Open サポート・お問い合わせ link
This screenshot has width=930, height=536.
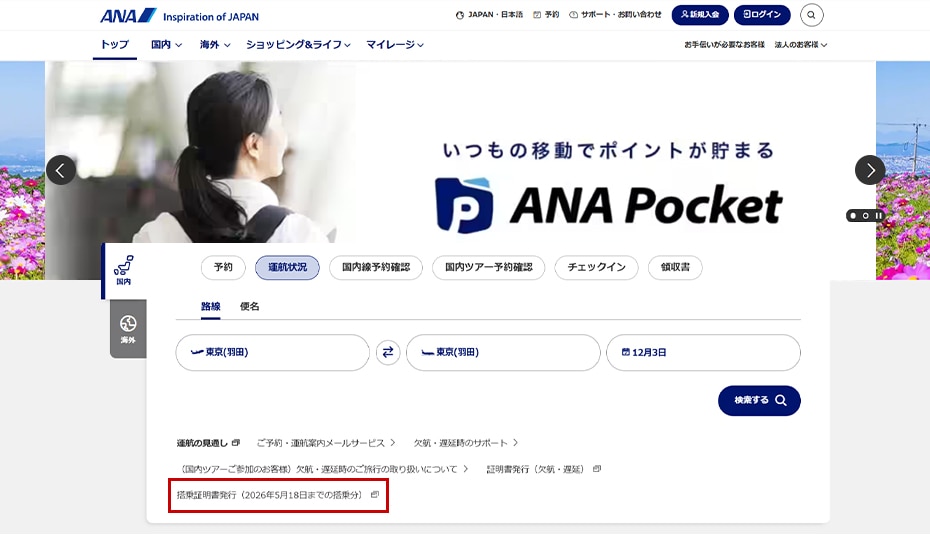pyautogui.click(x=615, y=15)
